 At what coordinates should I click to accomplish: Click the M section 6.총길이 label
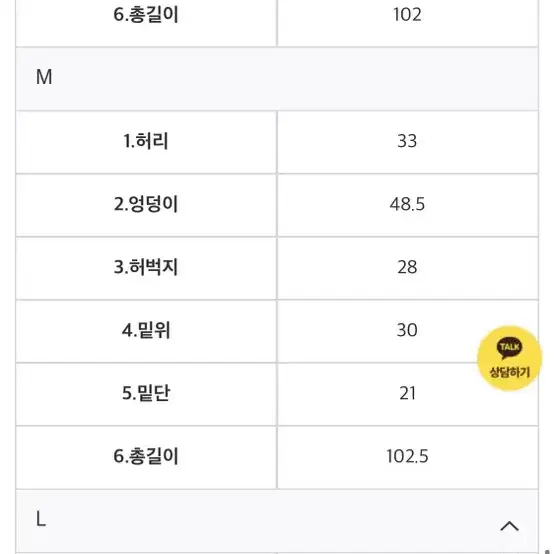[146, 456]
